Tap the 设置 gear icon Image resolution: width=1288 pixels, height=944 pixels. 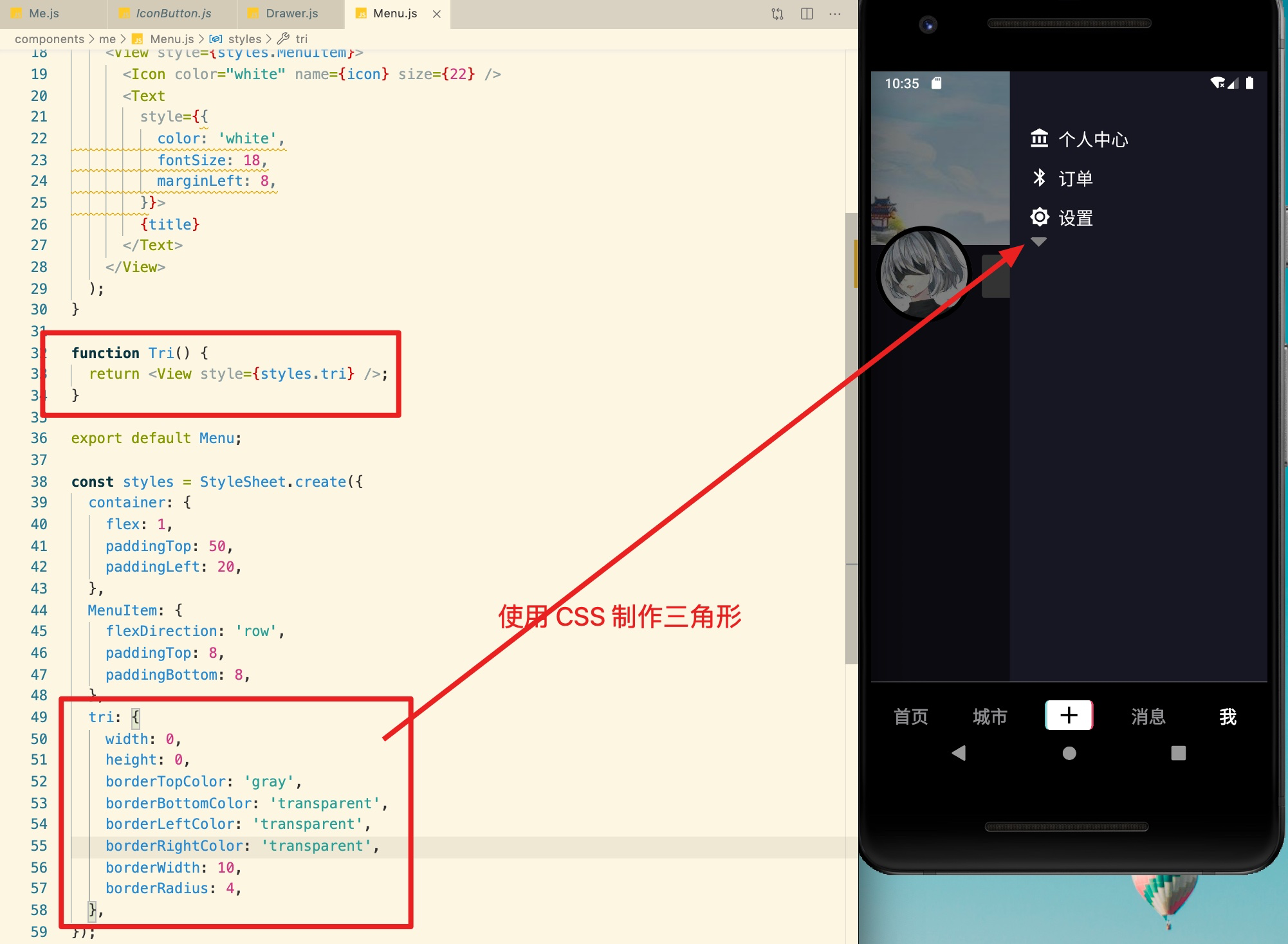(x=1039, y=217)
